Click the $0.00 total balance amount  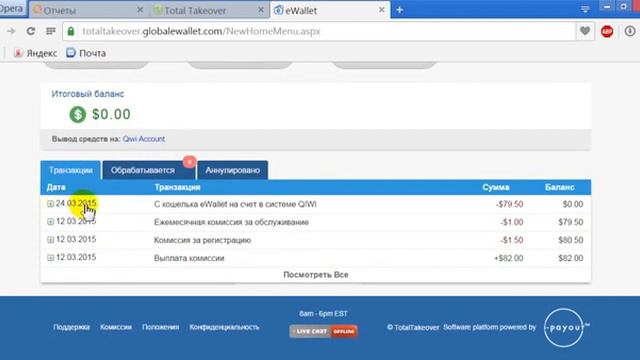click(x=111, y=114)
